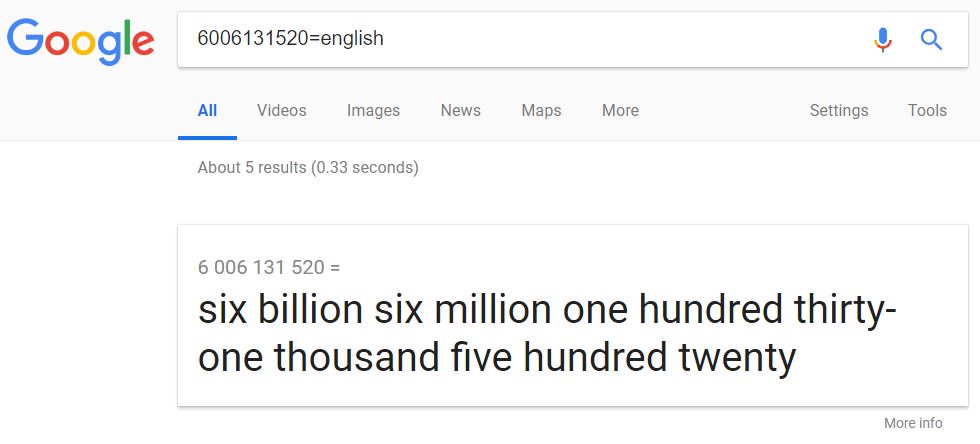Switch to the Videos tab
Viewport: 980px width, 444px height.
[282, 111]
